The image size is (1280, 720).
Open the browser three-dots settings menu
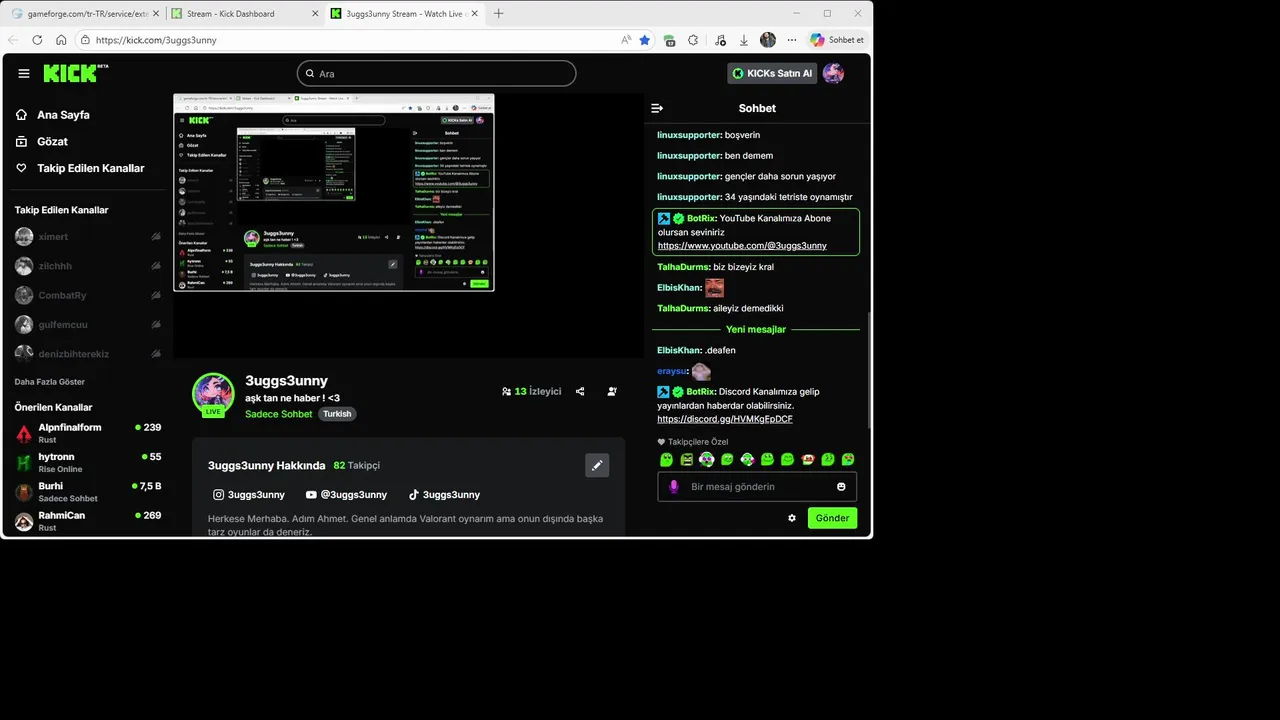(792, 40)
